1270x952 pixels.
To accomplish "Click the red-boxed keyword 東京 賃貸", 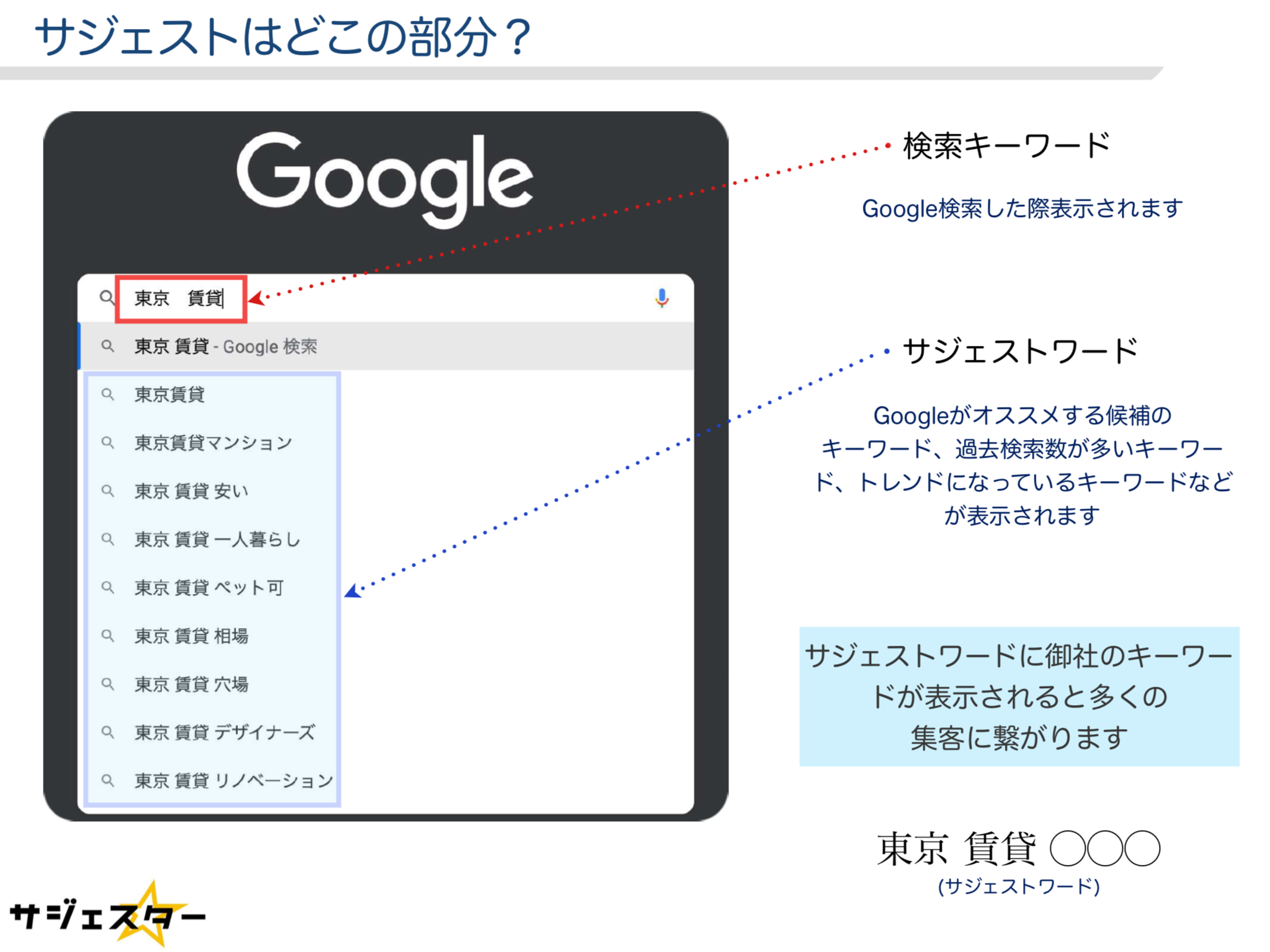I will pyautogui.click(x=180, y=299).
